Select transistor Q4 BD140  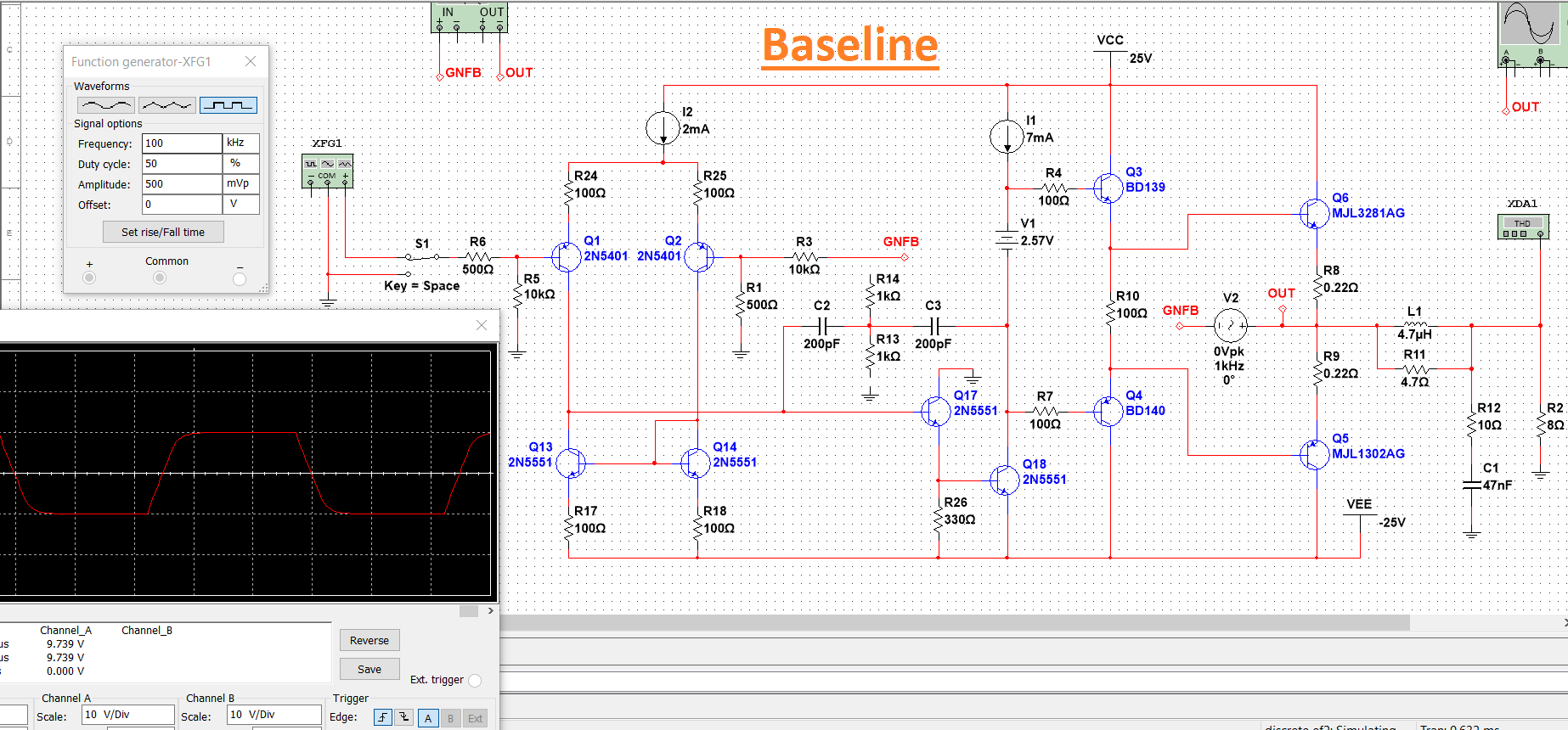pos(1108,411)
